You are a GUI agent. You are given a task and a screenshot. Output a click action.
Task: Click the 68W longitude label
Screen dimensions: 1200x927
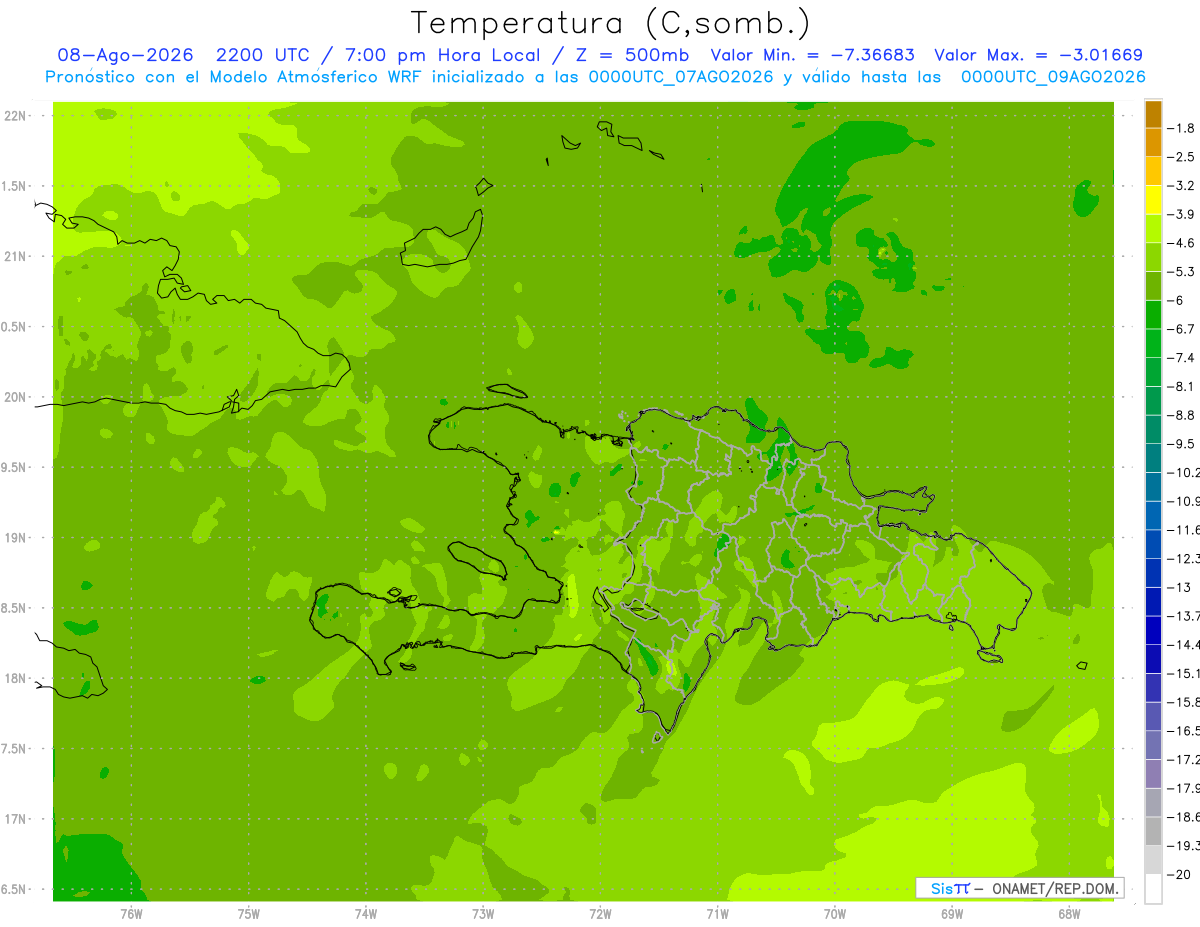pos(1069,913)
